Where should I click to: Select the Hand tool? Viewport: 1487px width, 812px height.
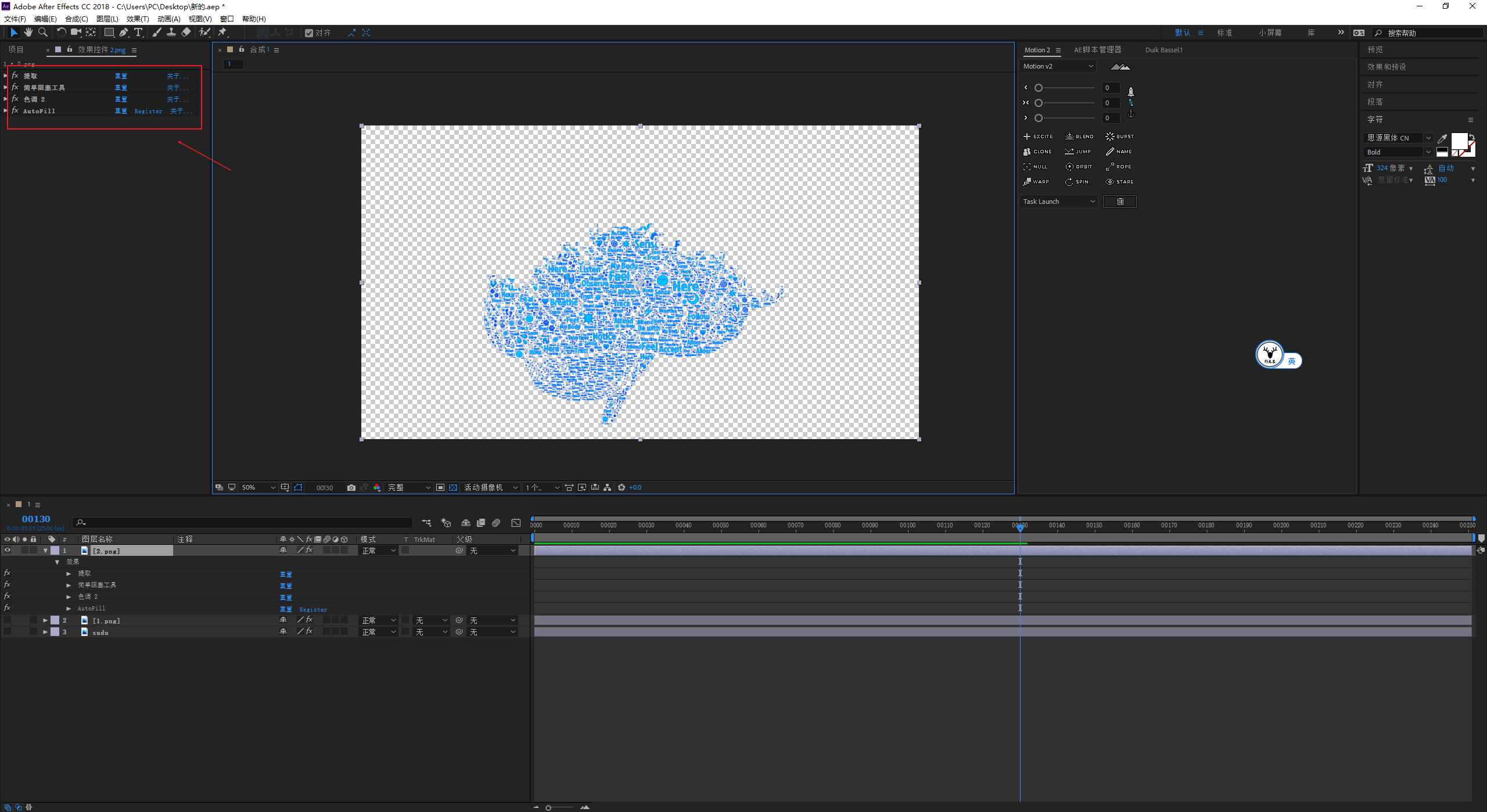[x=28, y=33]
